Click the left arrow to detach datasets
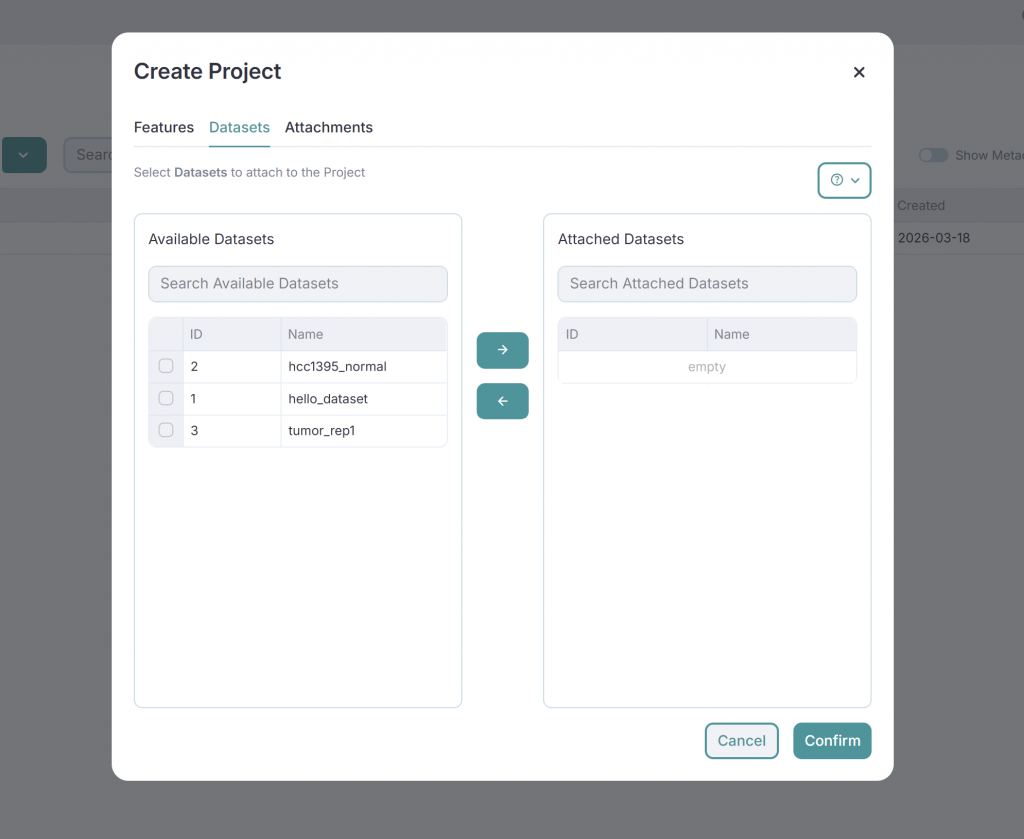1024x839 pixels. [x=502, y=401]
